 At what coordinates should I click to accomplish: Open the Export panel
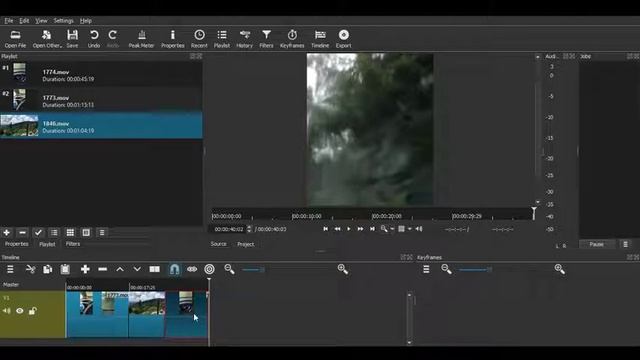click(x=344, y=39)
